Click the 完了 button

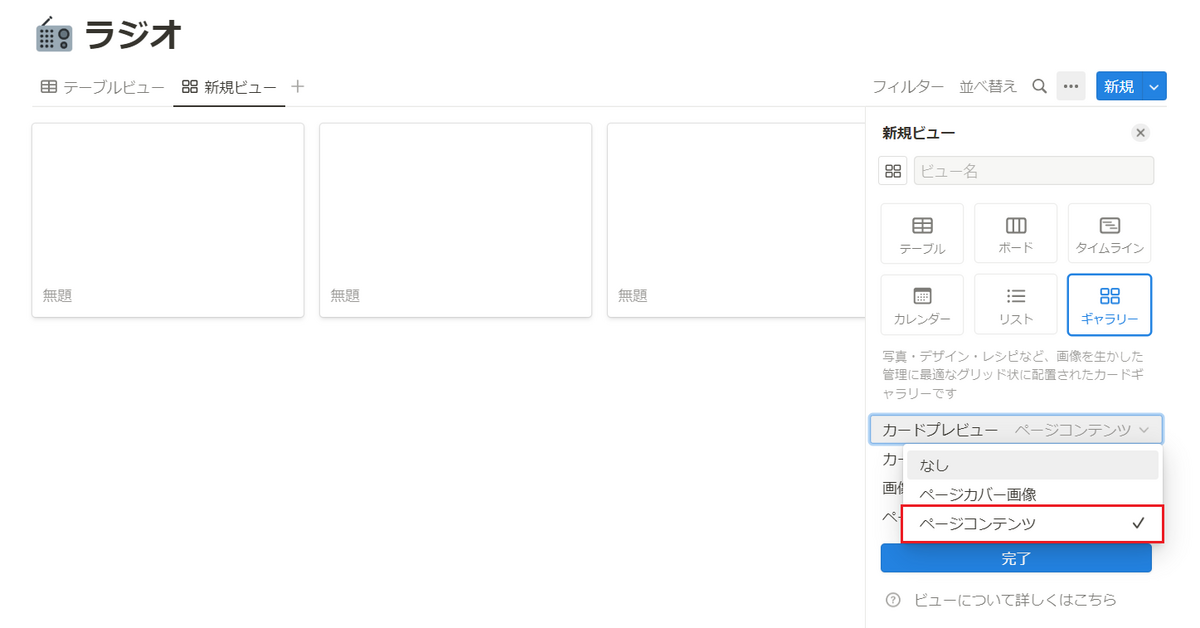[x=1016, y=558]
